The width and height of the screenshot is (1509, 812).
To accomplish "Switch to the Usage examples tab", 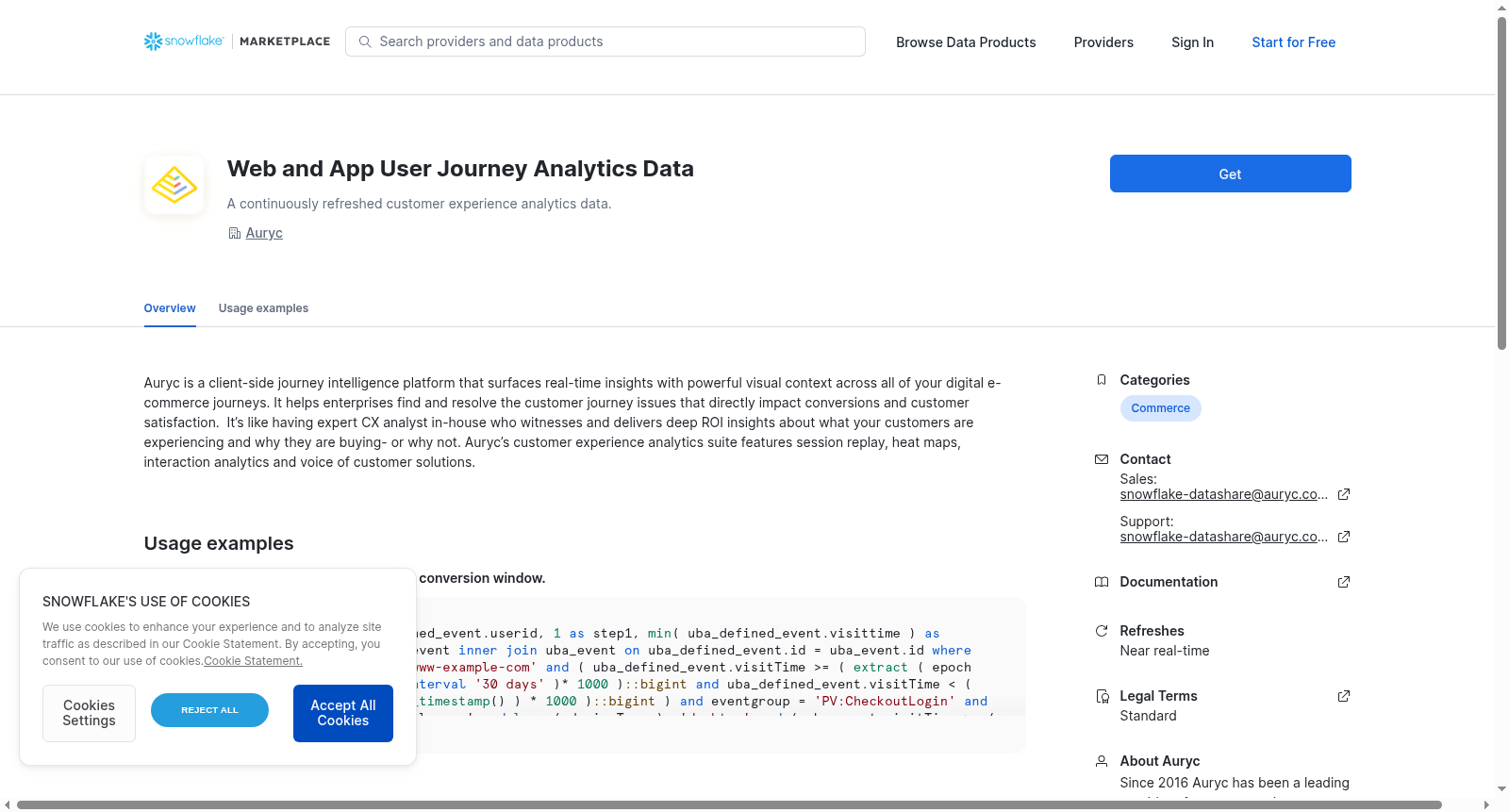I will coord(263,308).
